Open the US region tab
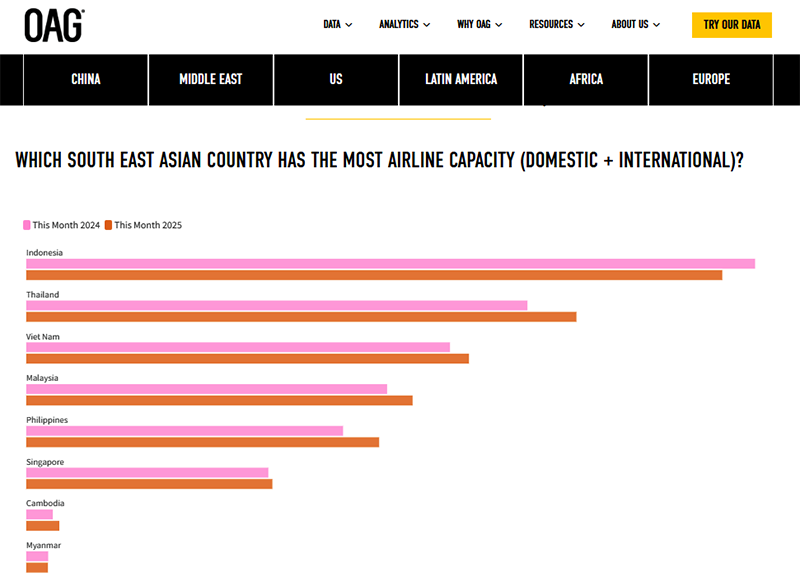This screenshot has height=580, width=800. 336,79
